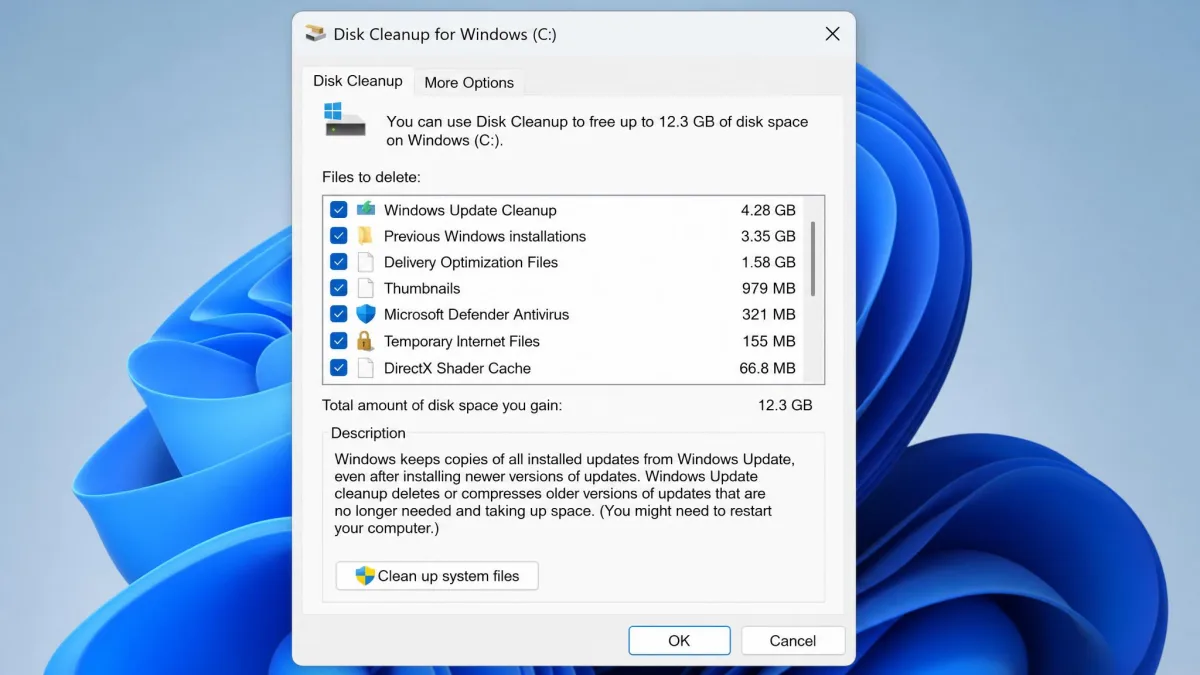Click the 155 MB size value
The image size is (1200, 675).
click(x=769, y=341)
